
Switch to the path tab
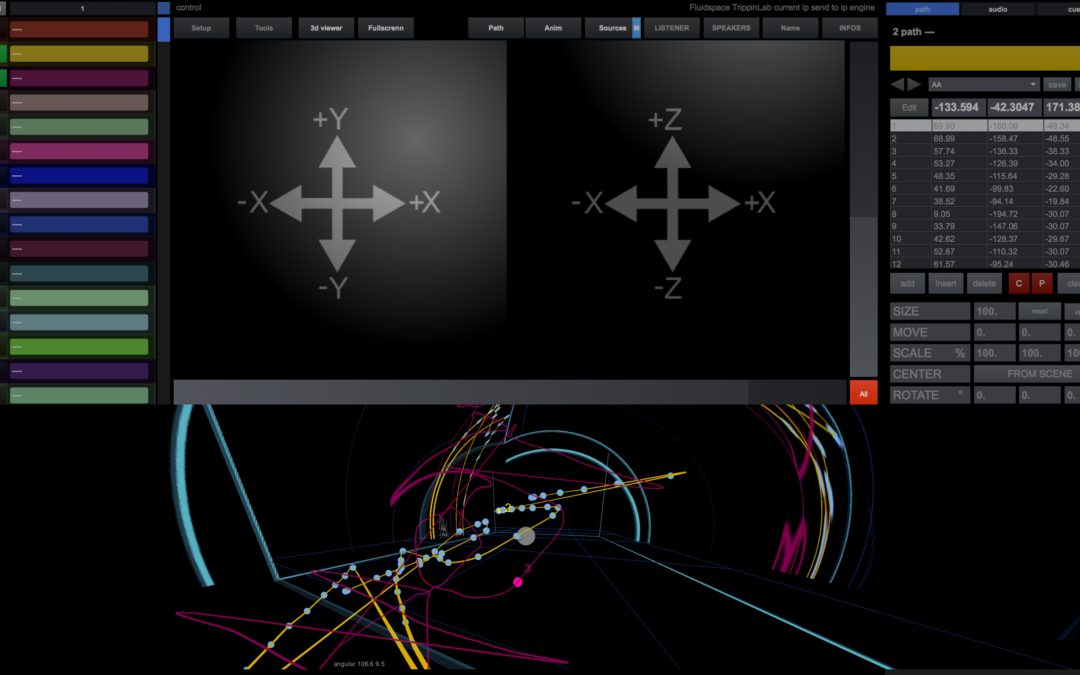pos(922,9)
